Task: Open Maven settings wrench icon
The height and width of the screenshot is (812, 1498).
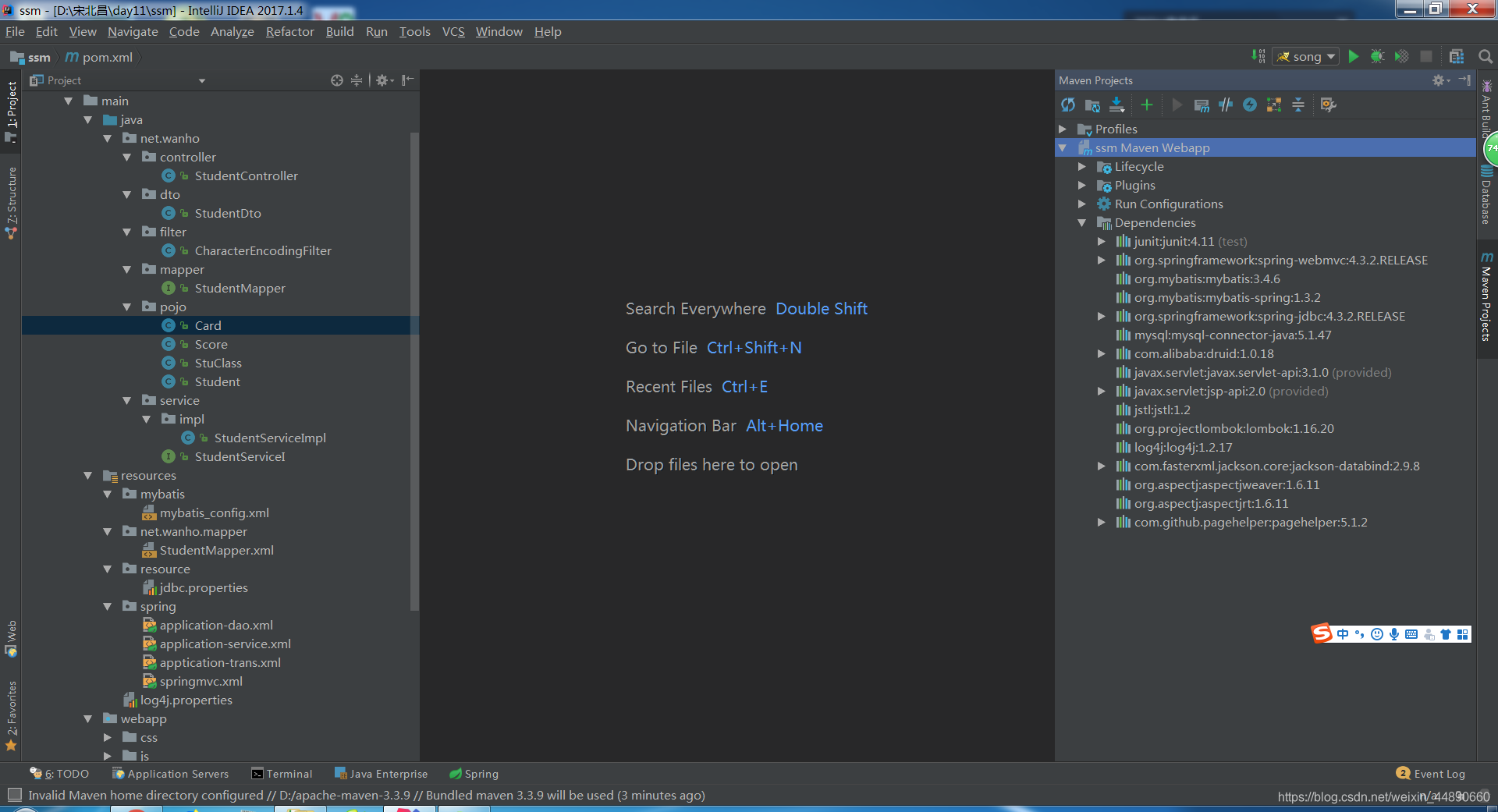Action: point(1329,105)
